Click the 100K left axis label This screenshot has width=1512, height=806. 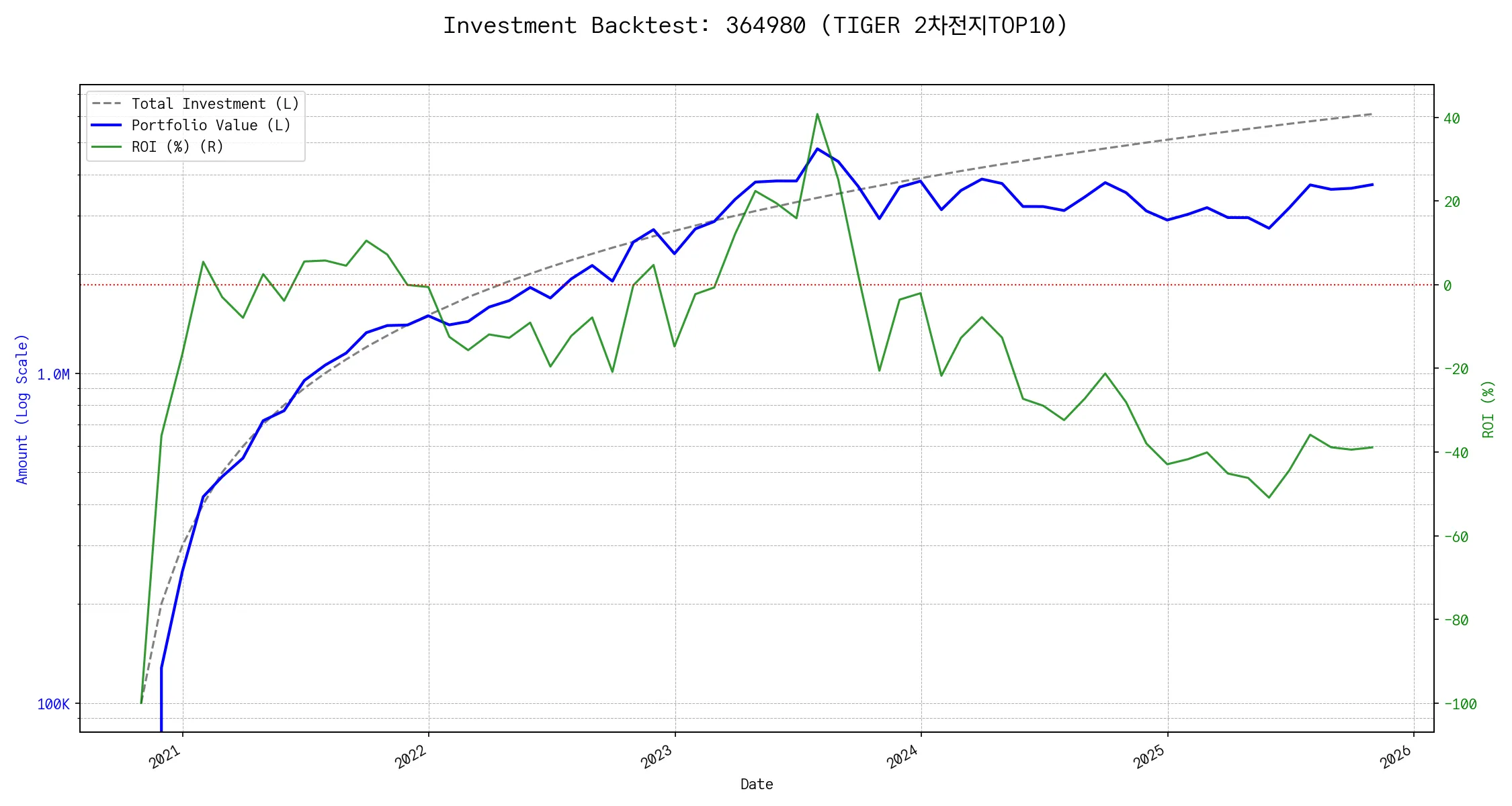pyautogui.click(x=53, y=705)
